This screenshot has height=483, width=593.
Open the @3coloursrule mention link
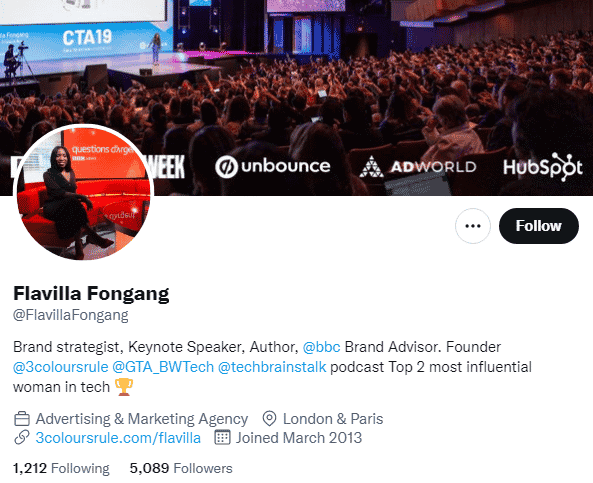pos(61,367)
